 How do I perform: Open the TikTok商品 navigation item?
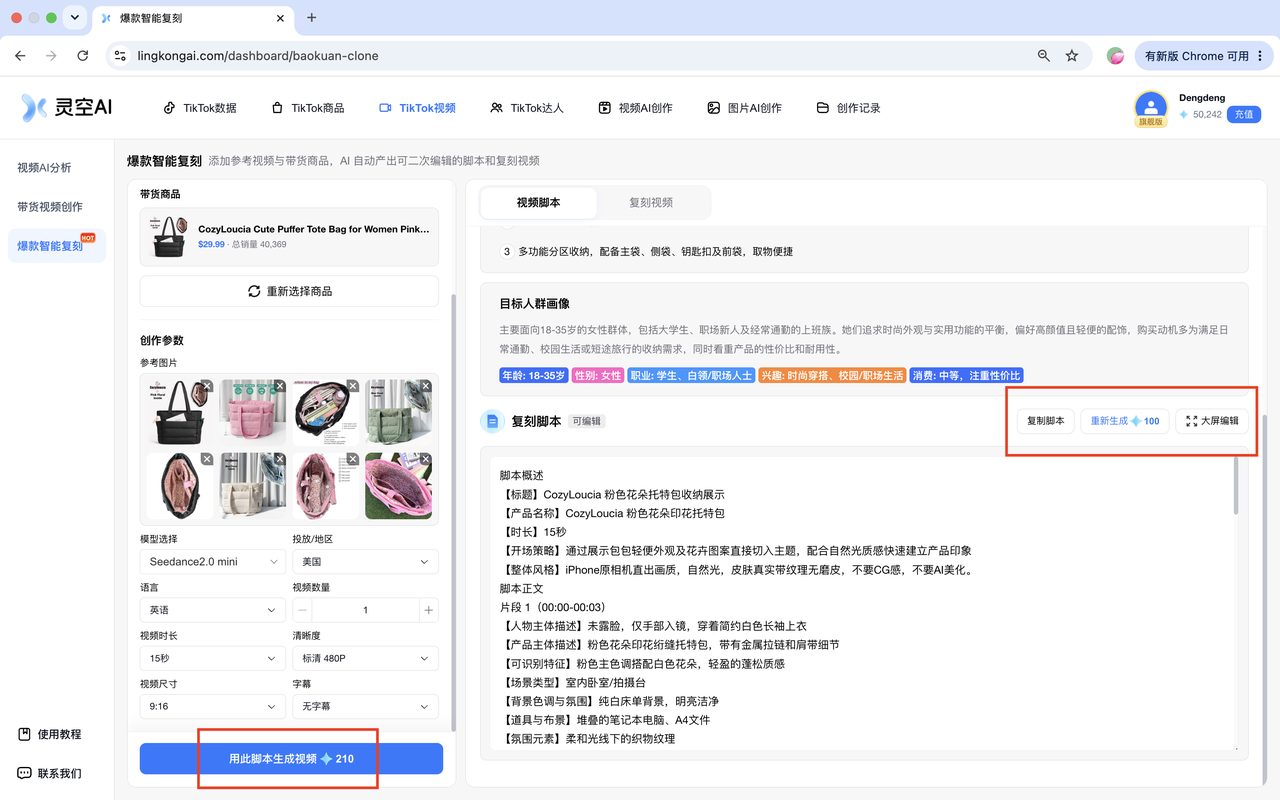point(308,108)
